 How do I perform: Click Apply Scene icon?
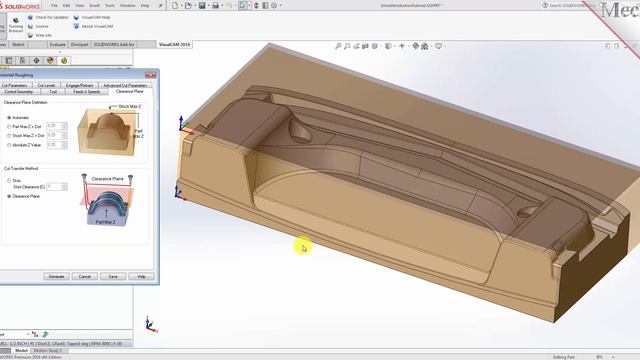tap(425, 46)
